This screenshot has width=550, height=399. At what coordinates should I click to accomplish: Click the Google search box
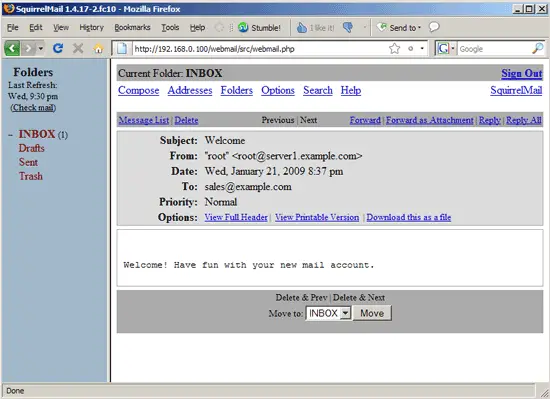point(494,49)
